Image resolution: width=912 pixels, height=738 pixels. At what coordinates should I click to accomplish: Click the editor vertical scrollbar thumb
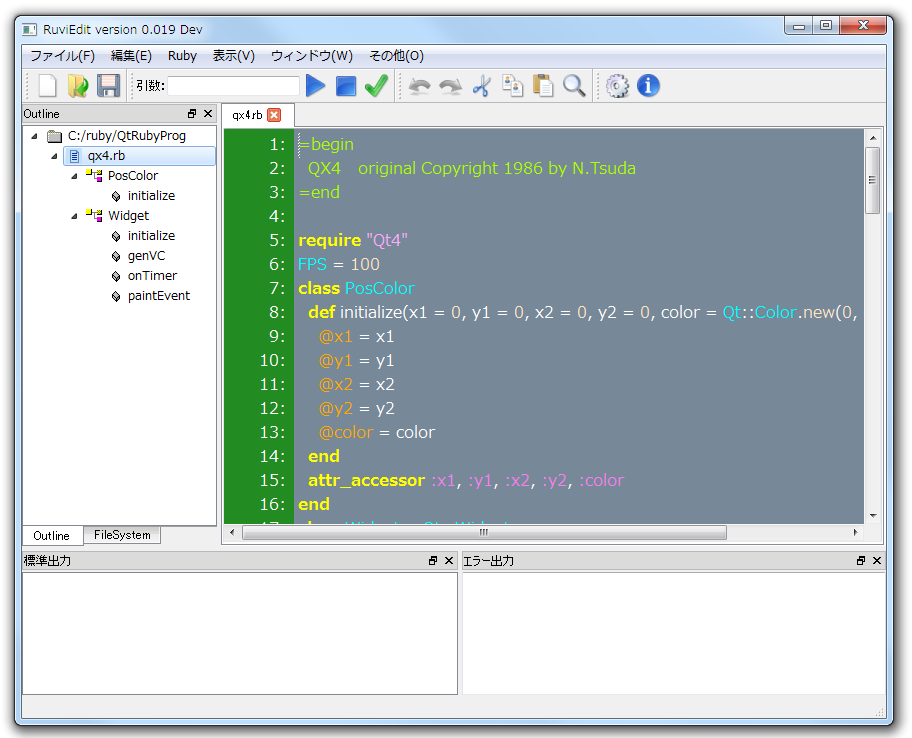pyautogui.click(x=872, y=180)
